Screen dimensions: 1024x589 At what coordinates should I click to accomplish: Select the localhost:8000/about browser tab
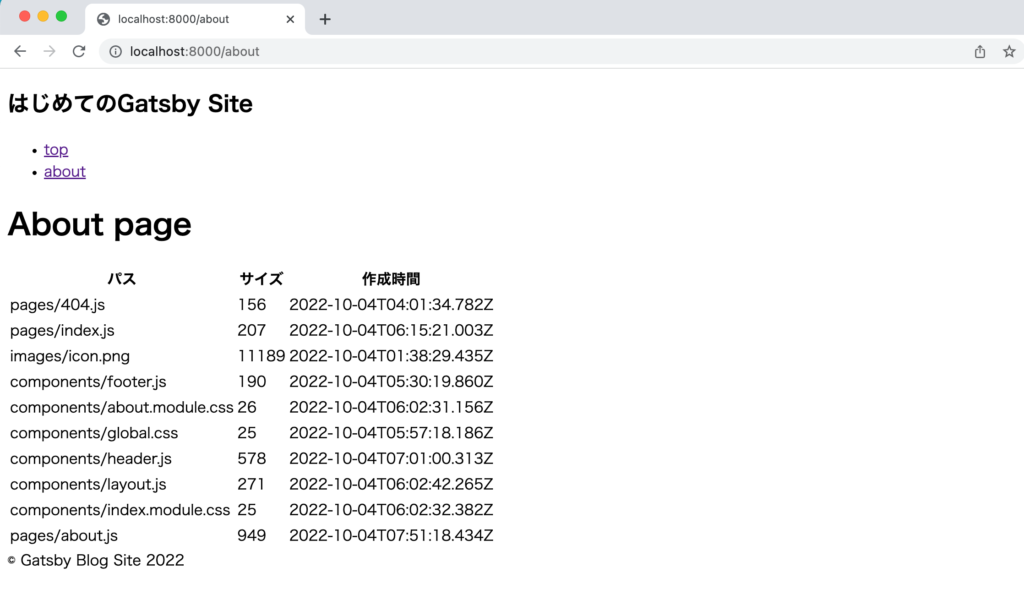point(180,17)
